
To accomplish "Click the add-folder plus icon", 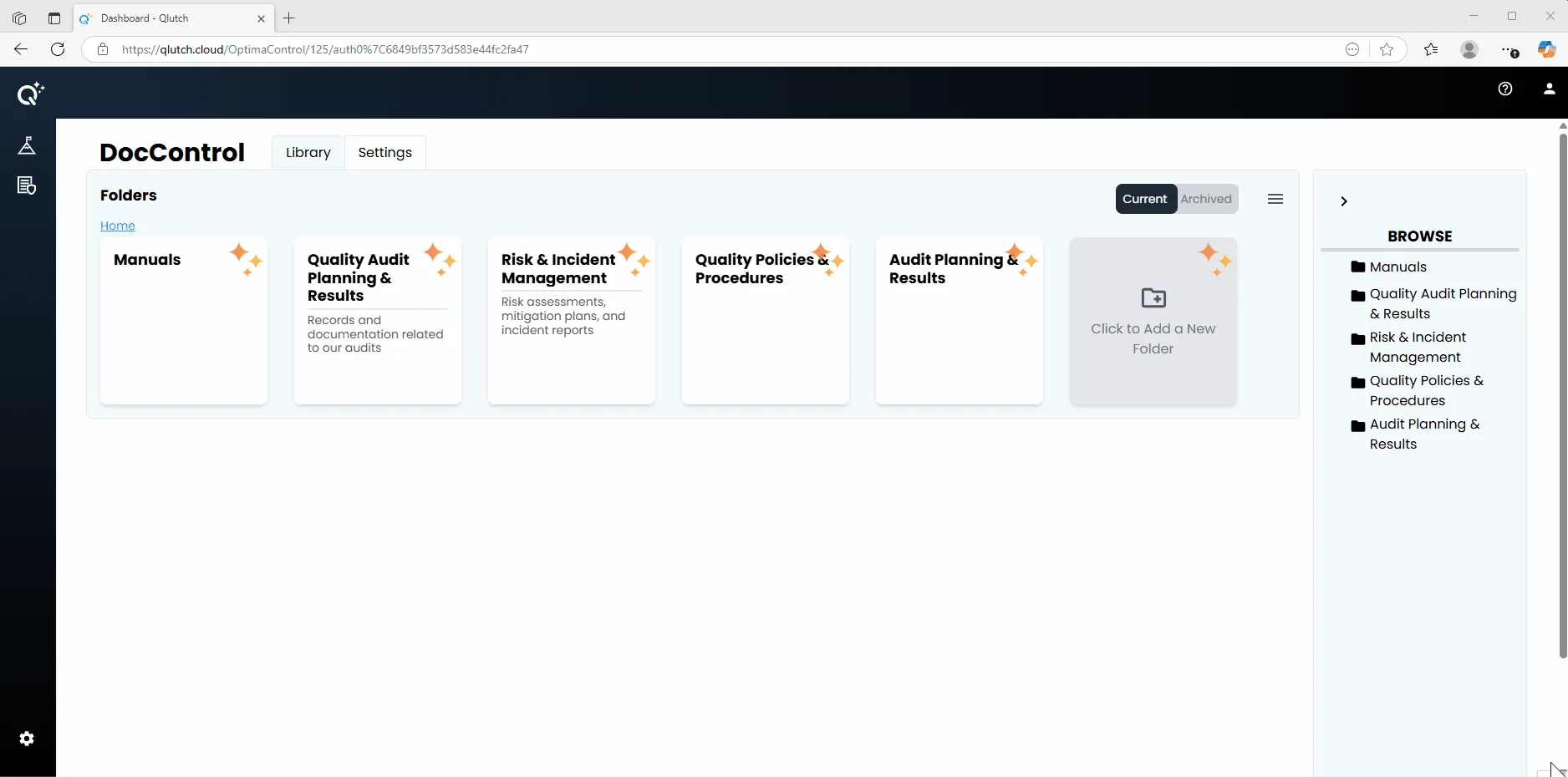I will coord(1153,298).
